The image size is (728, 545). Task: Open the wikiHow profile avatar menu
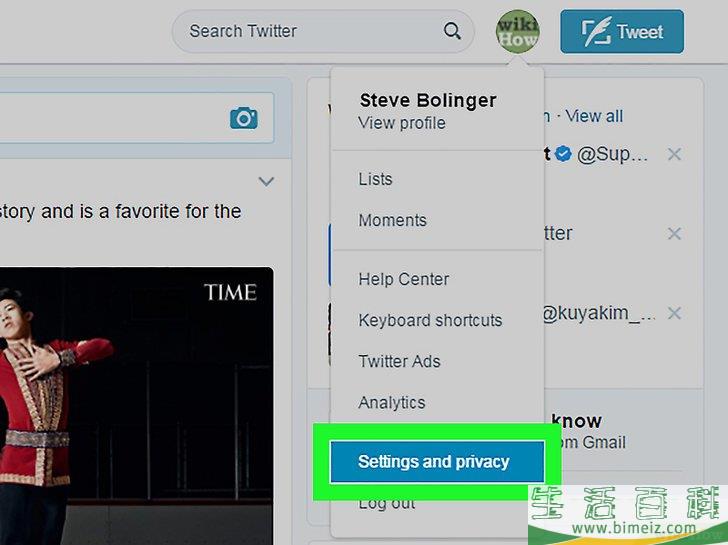517,32
